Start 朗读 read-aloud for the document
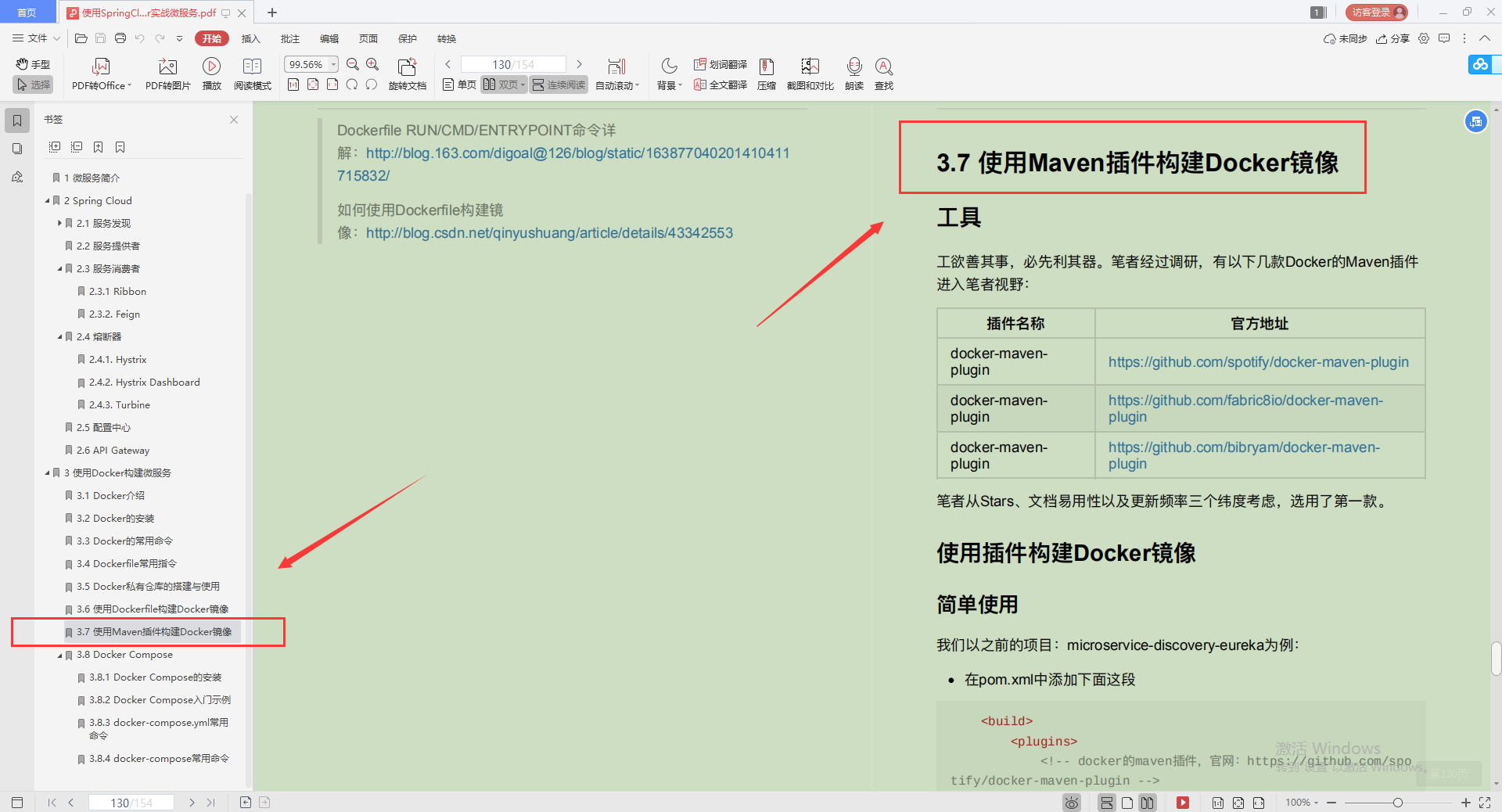The width and height of the screenshot is (1502, 812). pyautogui.click(x=853, y=74)
